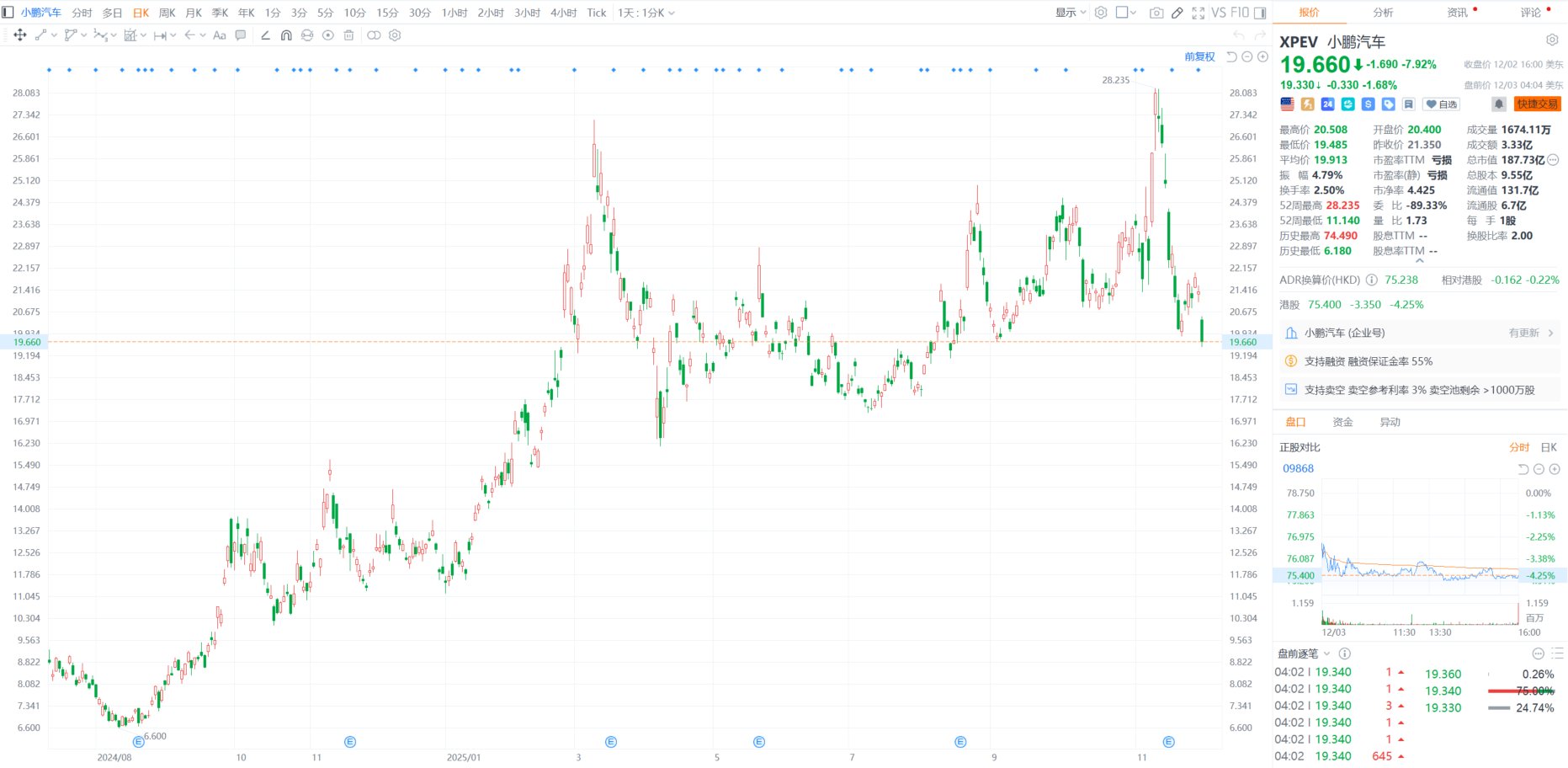Toggle the link/overlay circles tool
The height and width of the screenshot is (768, 1568).
(x=374, y=35)
